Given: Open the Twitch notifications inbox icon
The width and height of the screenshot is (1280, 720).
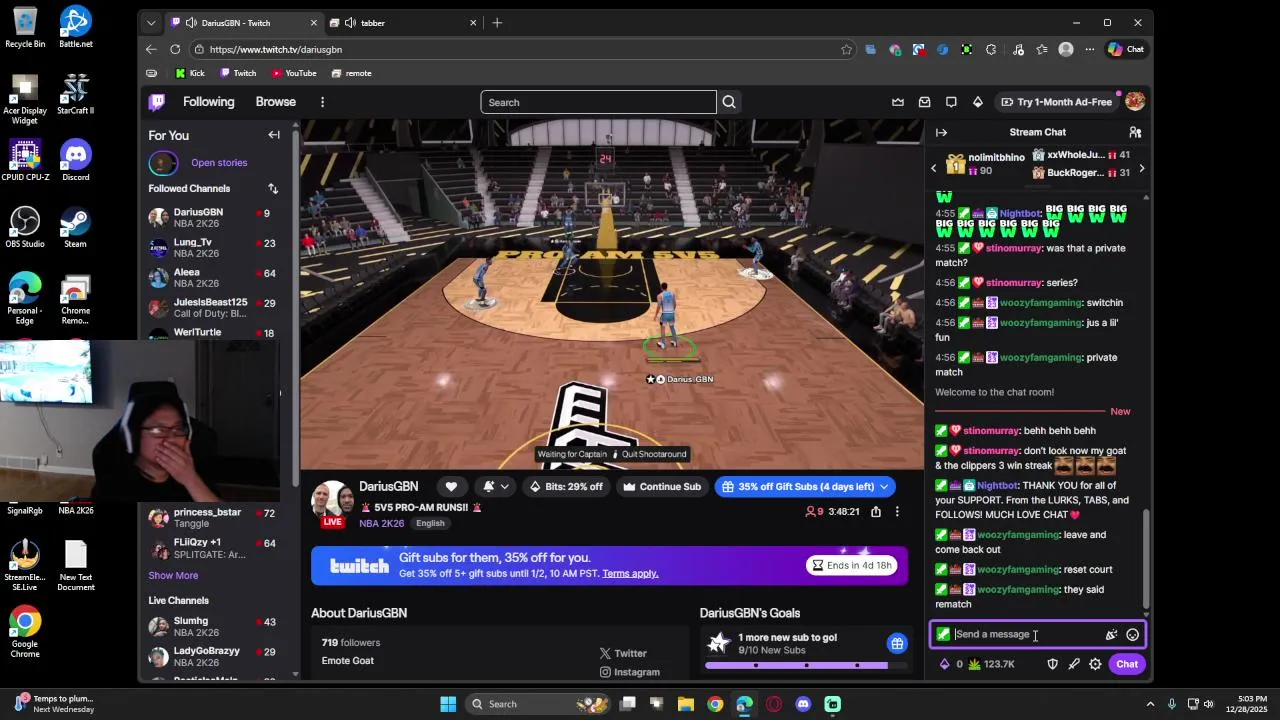Looking at the screenshot, I should point(924,102).
